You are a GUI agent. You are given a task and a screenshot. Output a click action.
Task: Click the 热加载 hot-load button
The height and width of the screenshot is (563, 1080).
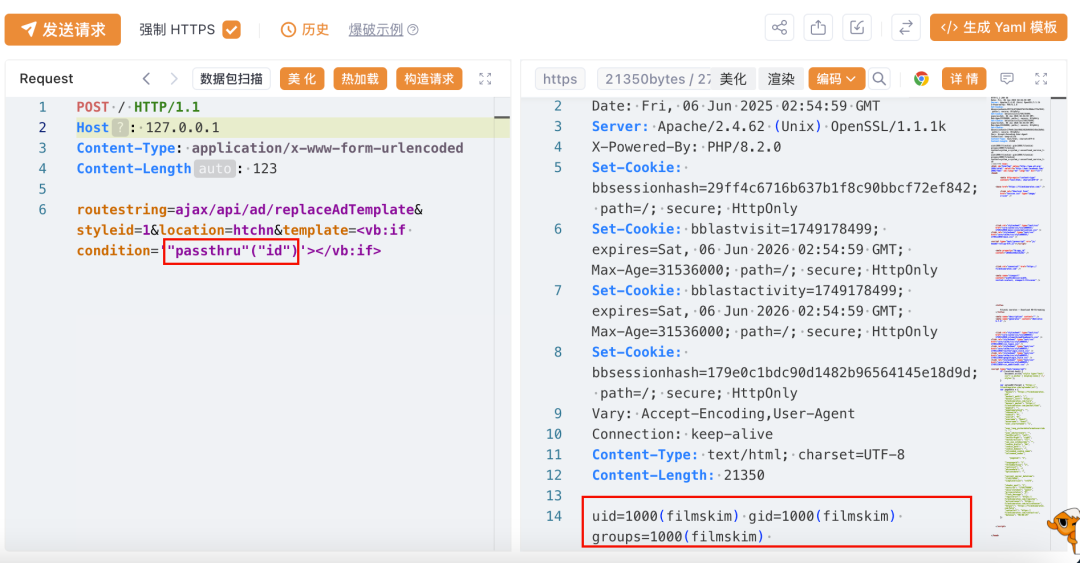point(360,79)
